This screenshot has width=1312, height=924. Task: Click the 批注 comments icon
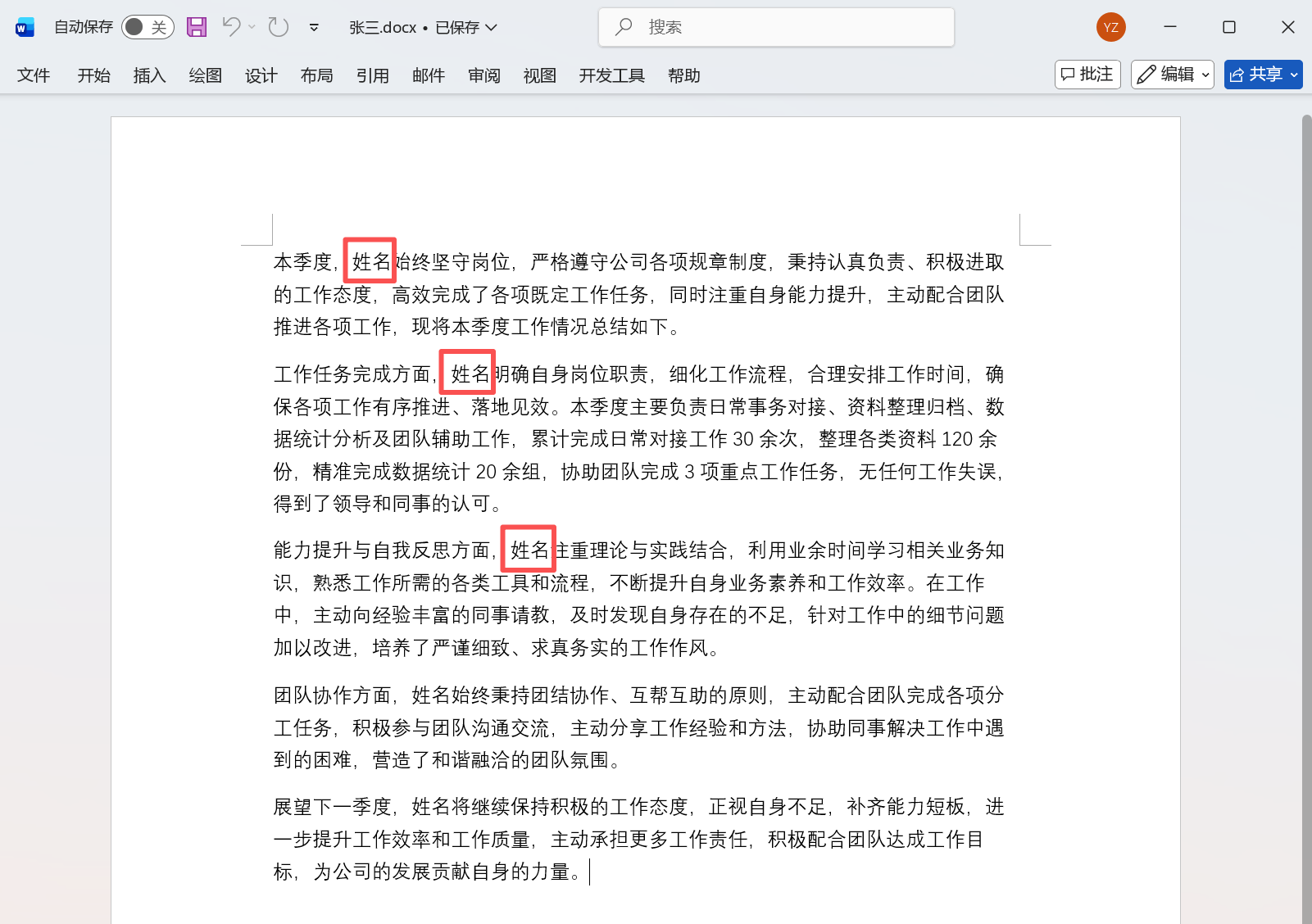point(1068,74)
